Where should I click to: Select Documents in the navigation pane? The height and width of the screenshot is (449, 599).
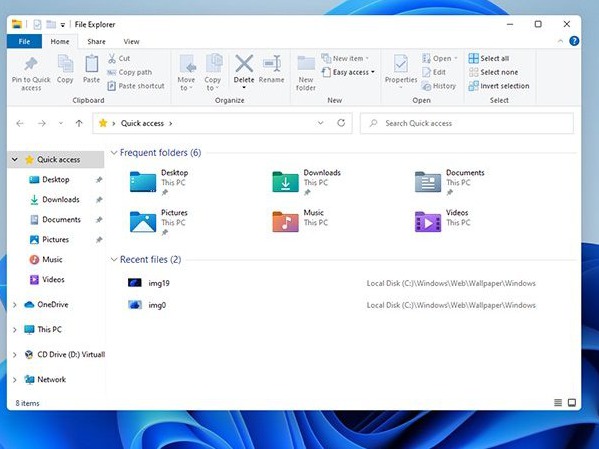62,219
